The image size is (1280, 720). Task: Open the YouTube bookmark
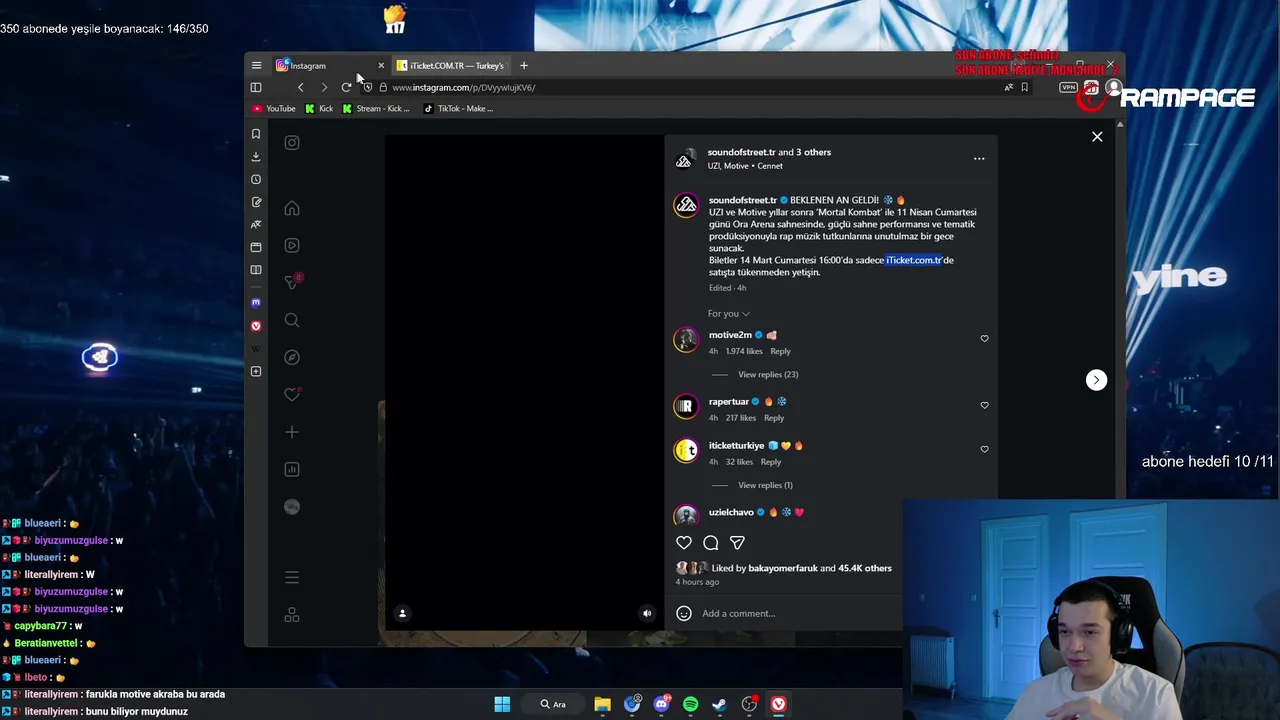pyautogui.click(x=274, y=108)
